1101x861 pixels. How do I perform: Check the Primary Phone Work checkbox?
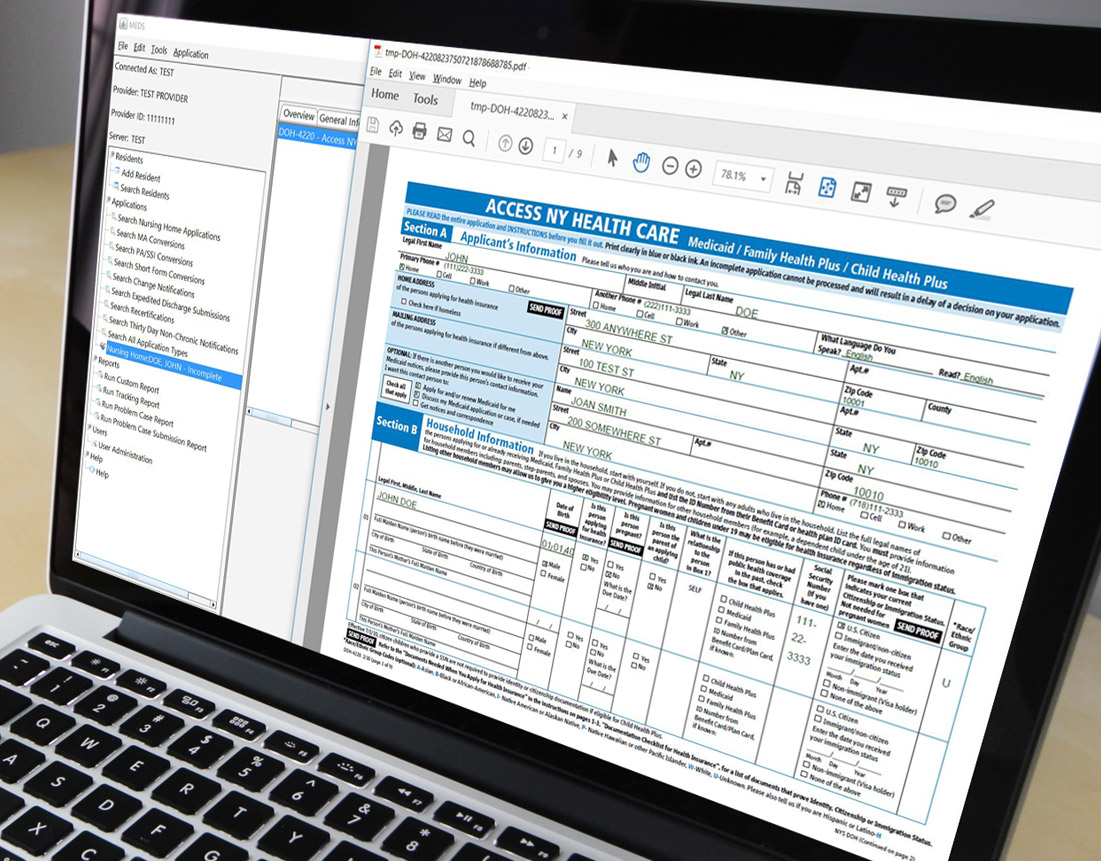[473, 280]
